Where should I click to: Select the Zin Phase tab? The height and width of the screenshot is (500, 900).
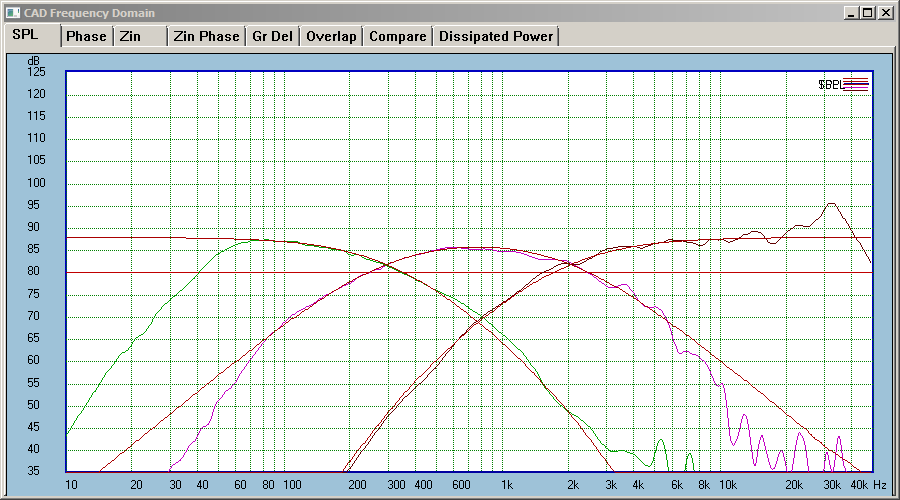pyautogui.click(x=207, y=36)
